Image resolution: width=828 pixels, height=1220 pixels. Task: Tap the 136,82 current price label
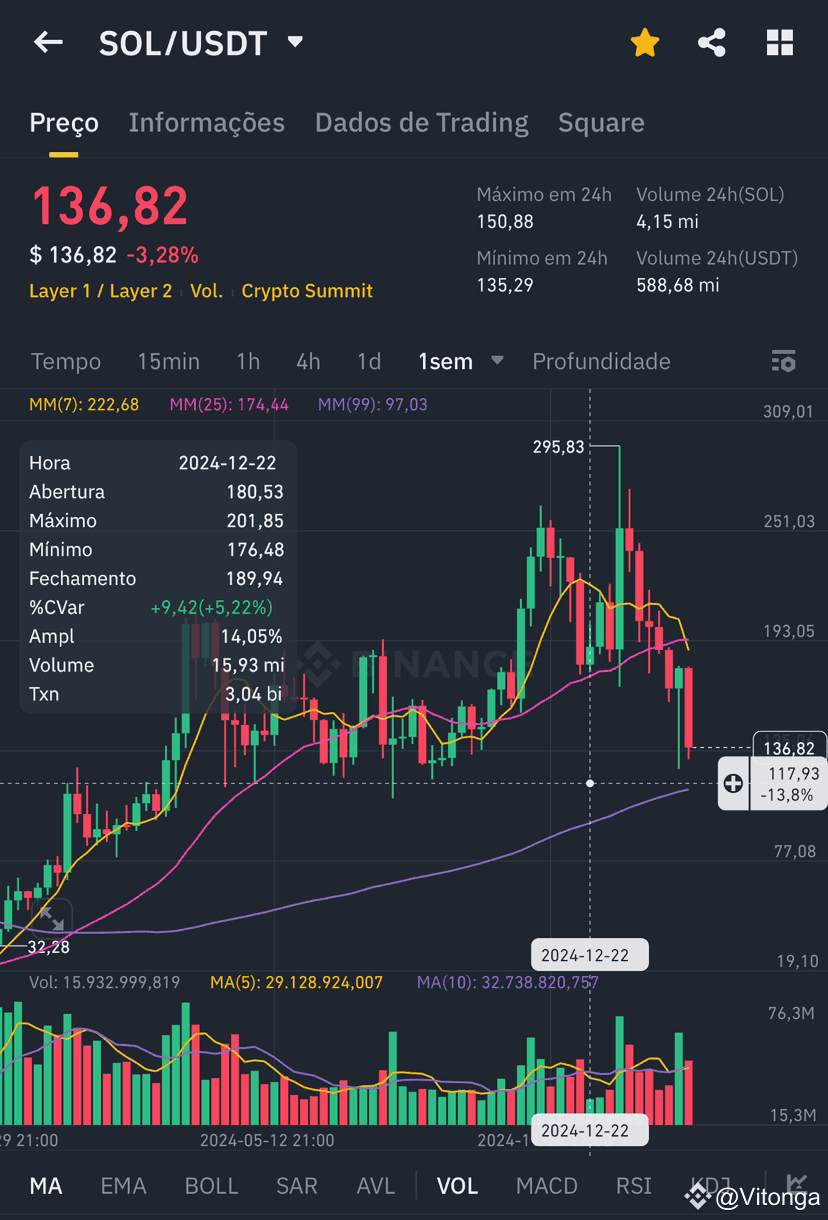[x=789, y=748]
